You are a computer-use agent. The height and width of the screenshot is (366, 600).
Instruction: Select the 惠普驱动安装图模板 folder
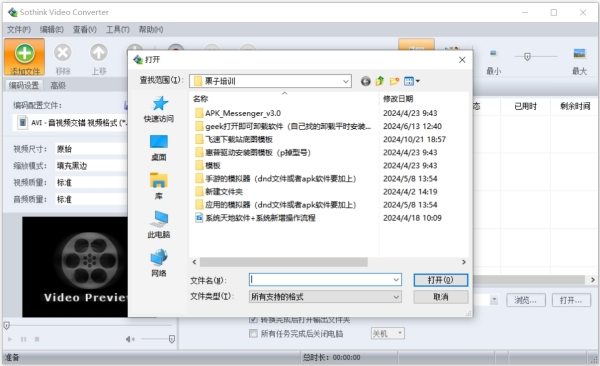click(x=253, y=152)
